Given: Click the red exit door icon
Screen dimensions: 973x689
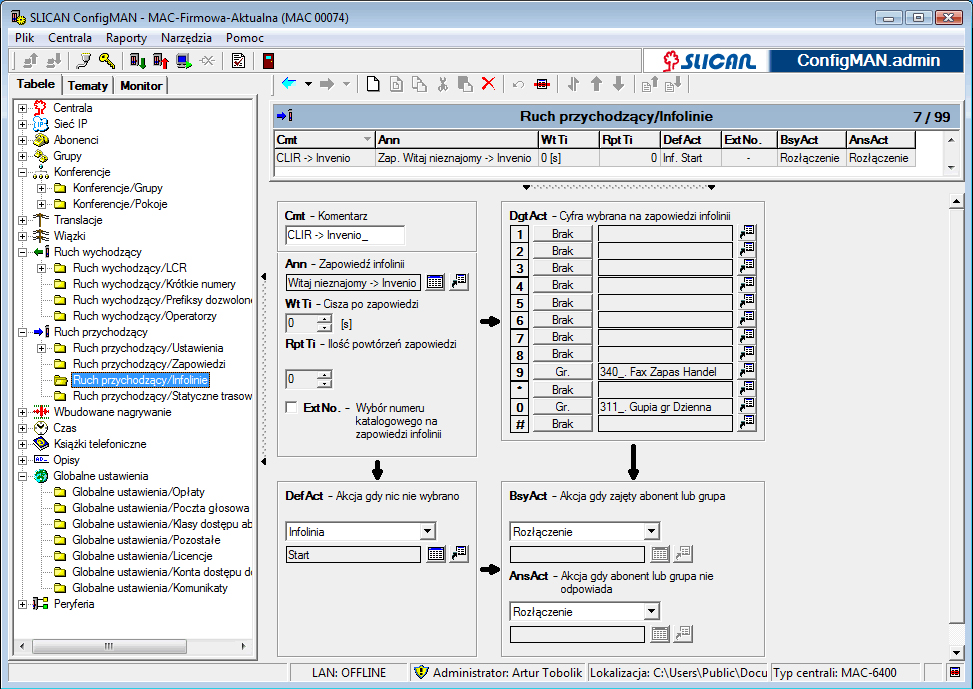Looking at the screenshot, I should 268,61.
